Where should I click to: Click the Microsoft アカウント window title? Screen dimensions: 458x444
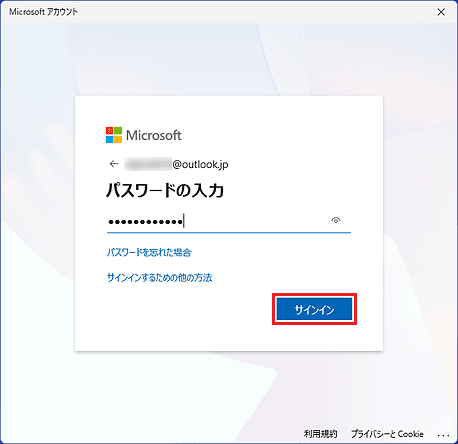point(43,12)
